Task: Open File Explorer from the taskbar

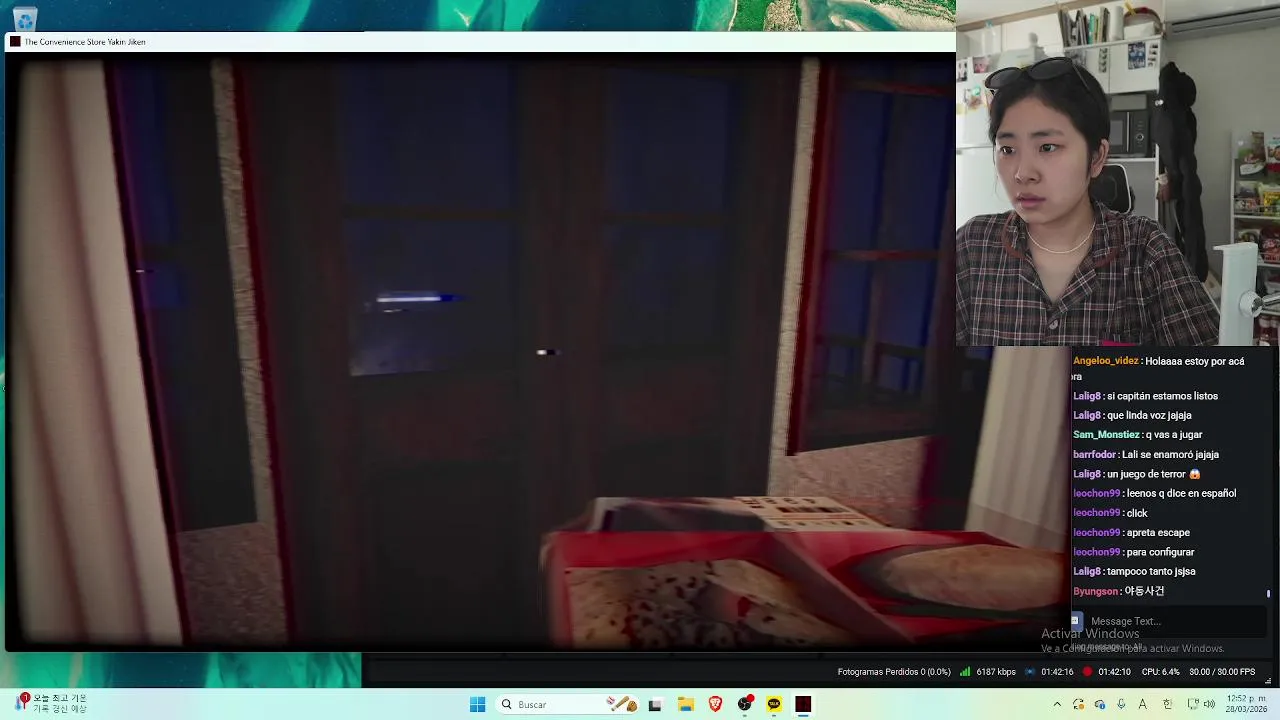Action: click(x=685, y=704)
